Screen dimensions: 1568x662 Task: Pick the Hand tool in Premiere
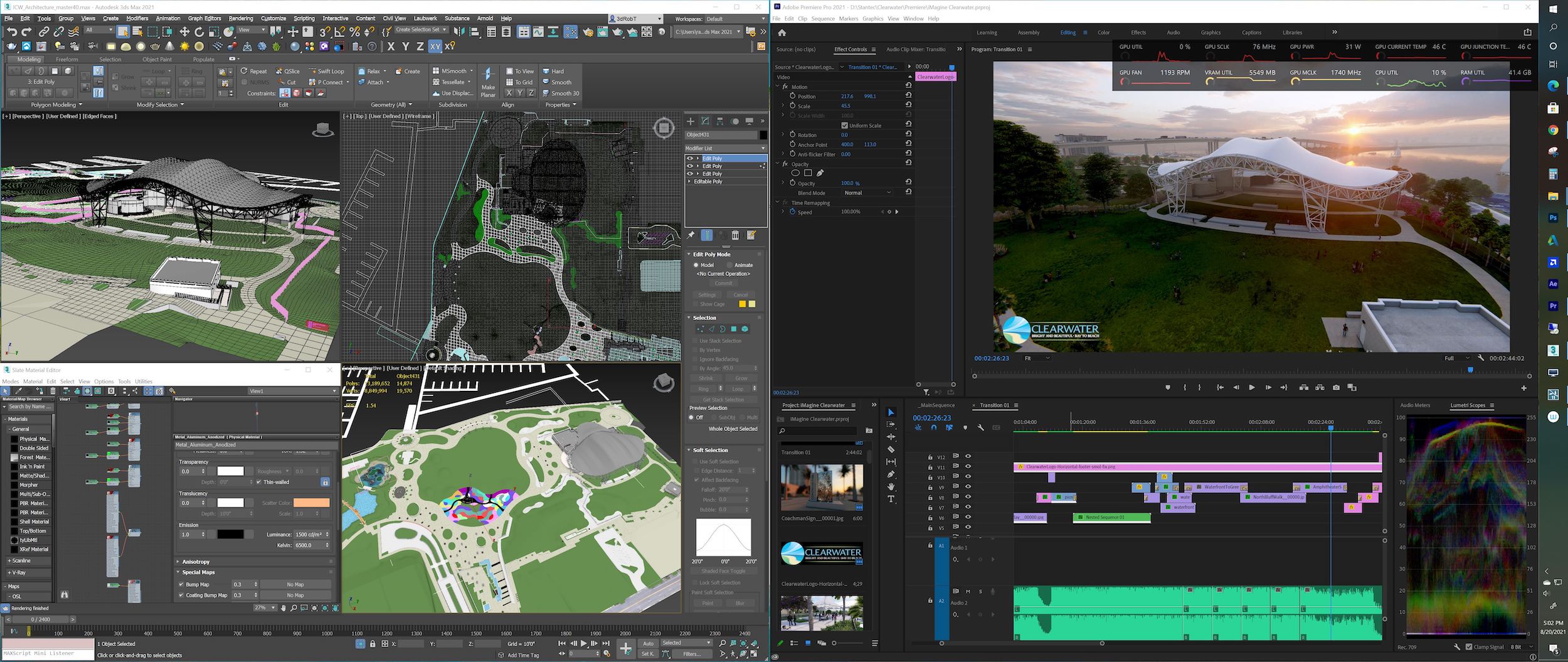point(891,487)
